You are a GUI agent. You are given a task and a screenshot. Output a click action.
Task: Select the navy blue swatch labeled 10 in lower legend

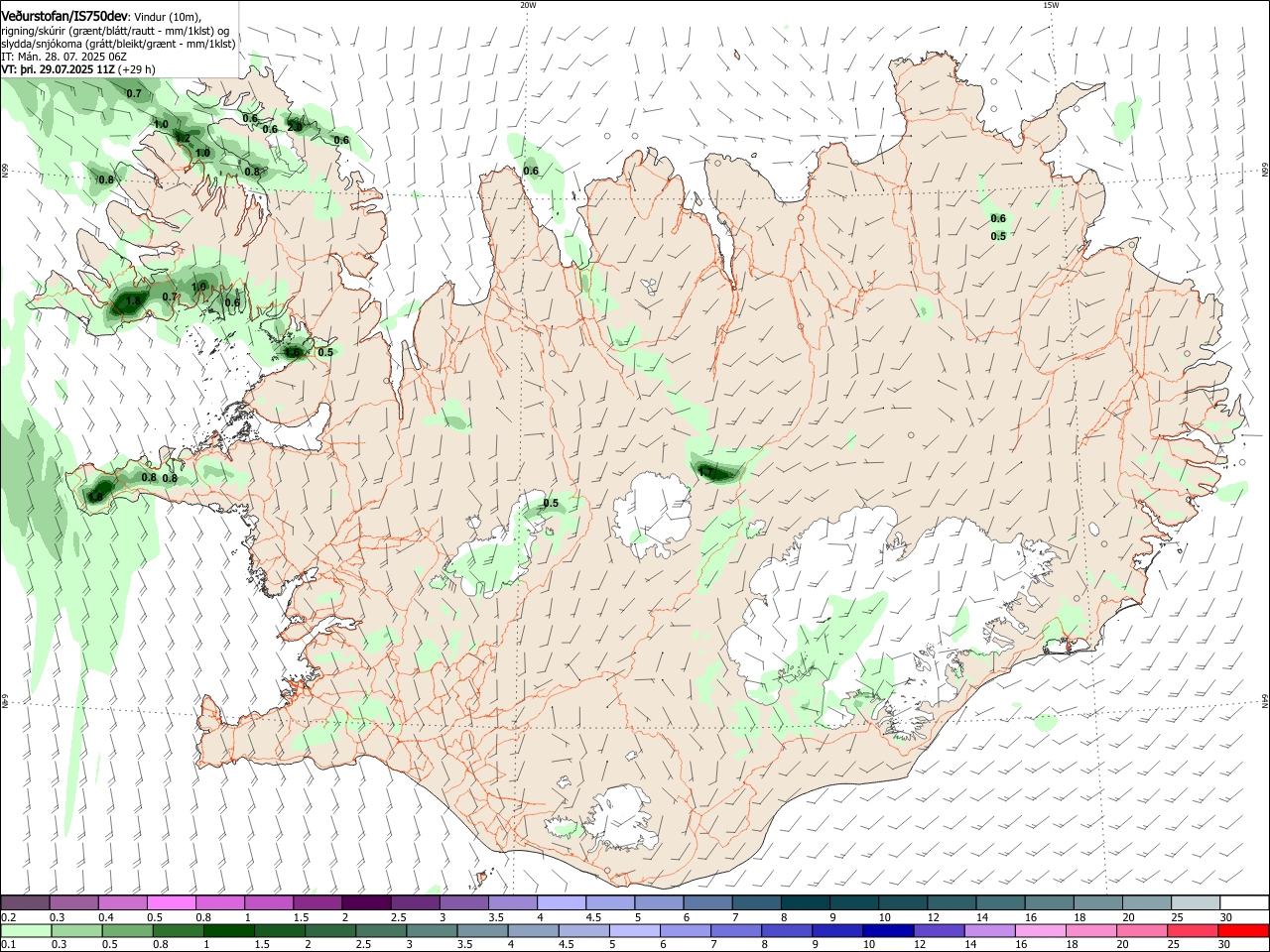point(886,930)
